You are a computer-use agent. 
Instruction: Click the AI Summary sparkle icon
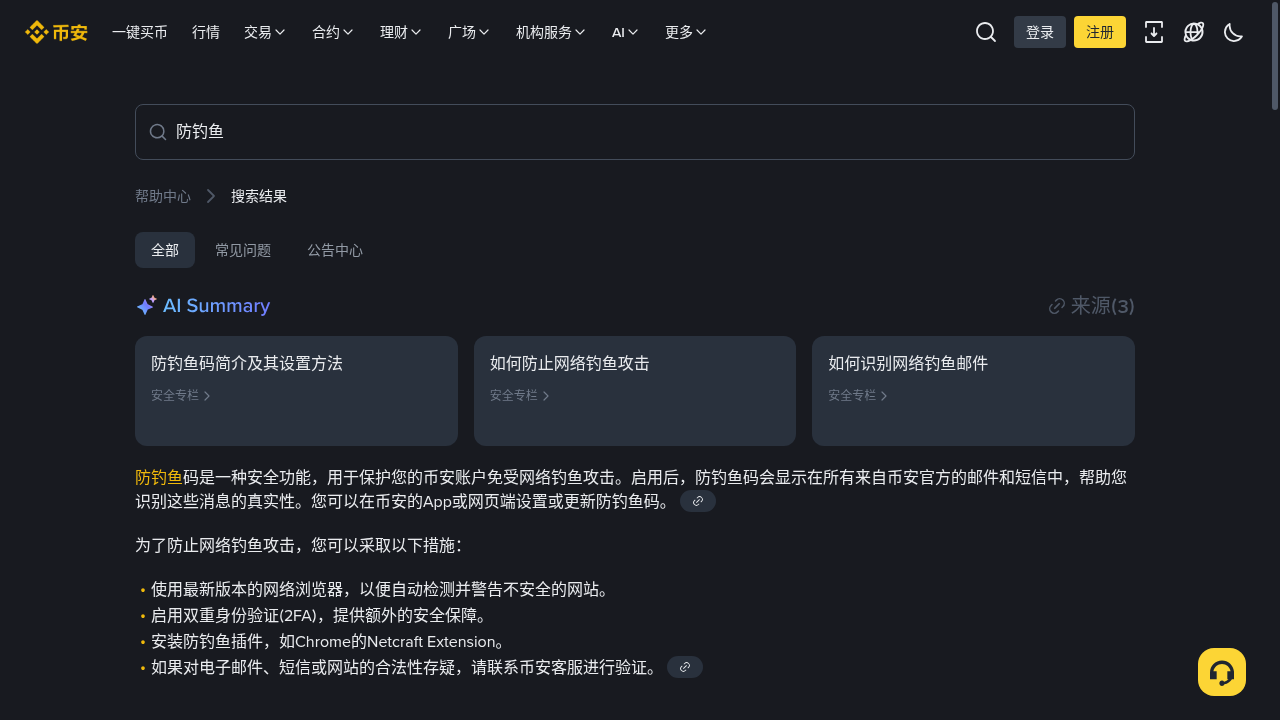[146, 305]
